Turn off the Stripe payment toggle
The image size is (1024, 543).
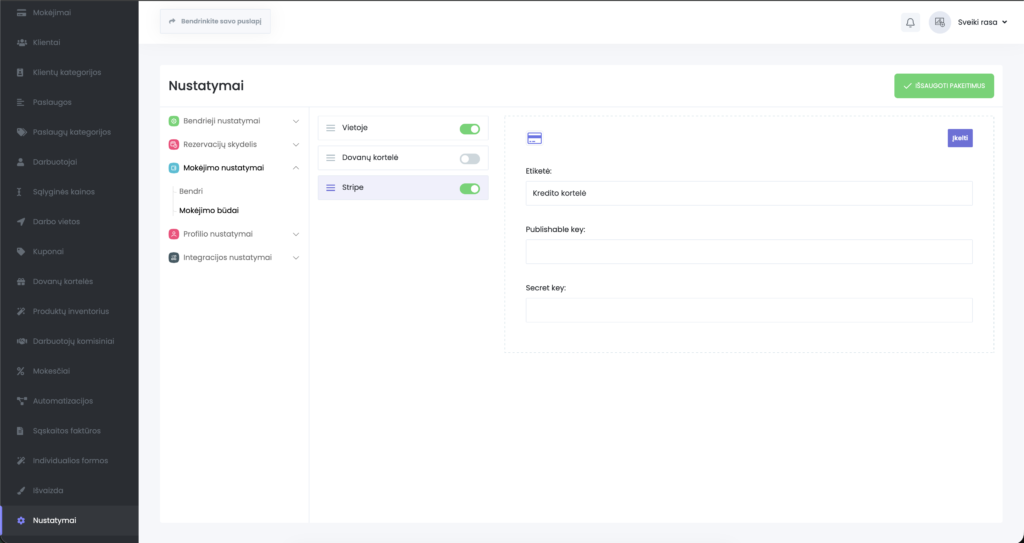click(469, 188)
